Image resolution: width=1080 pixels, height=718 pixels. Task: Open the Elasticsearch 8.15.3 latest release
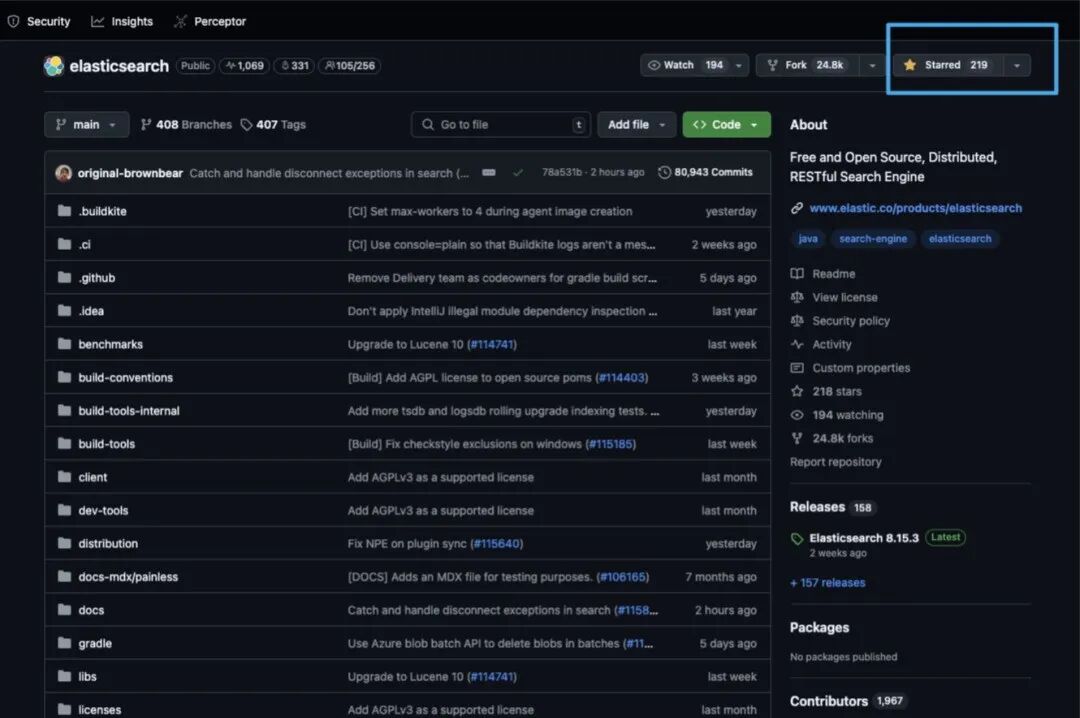864,538
